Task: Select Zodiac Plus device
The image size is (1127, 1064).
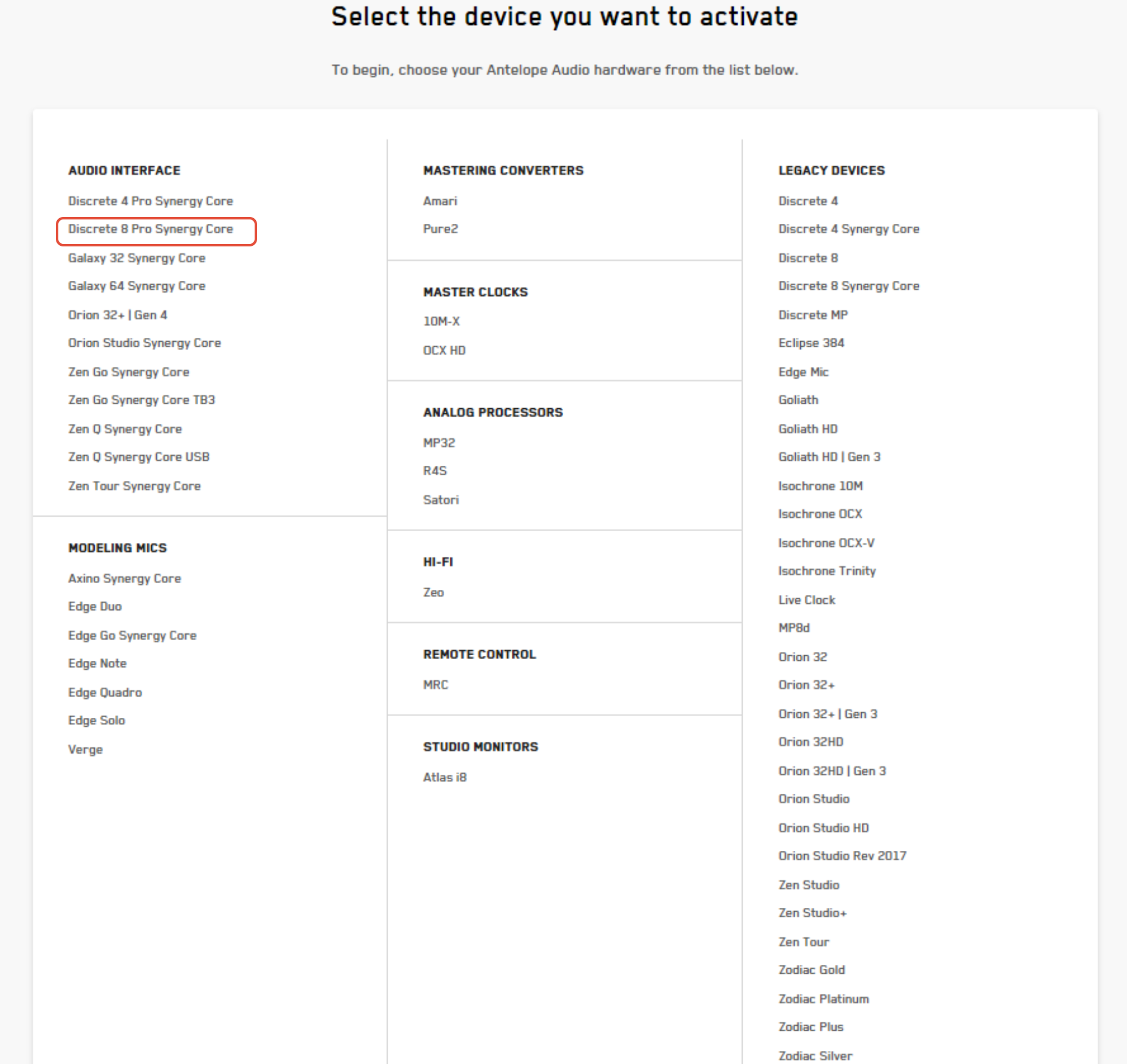Action: tap(812, 1027)
